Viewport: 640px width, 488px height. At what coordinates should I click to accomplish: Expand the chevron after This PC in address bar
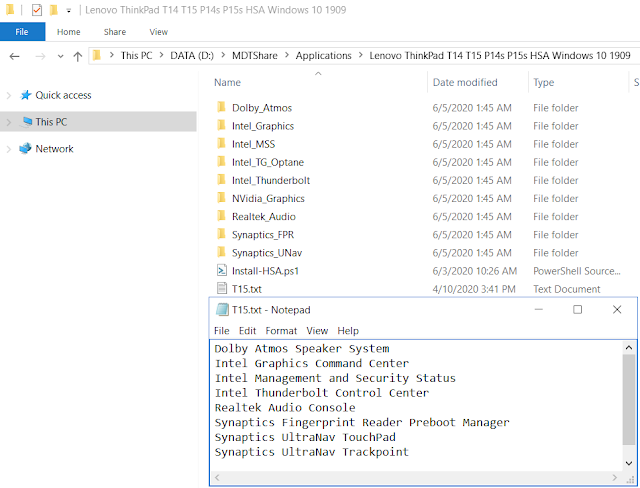click(161, 55)
